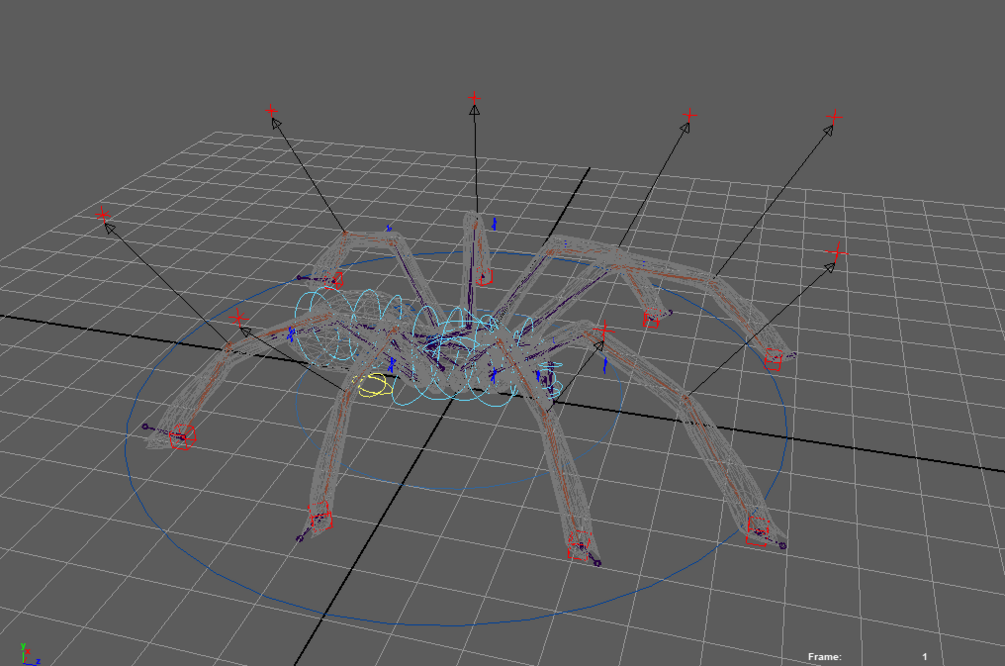Pick the red pole-vector locator at far left
The image size is (1005, 666).
click(x=103, y=214)
